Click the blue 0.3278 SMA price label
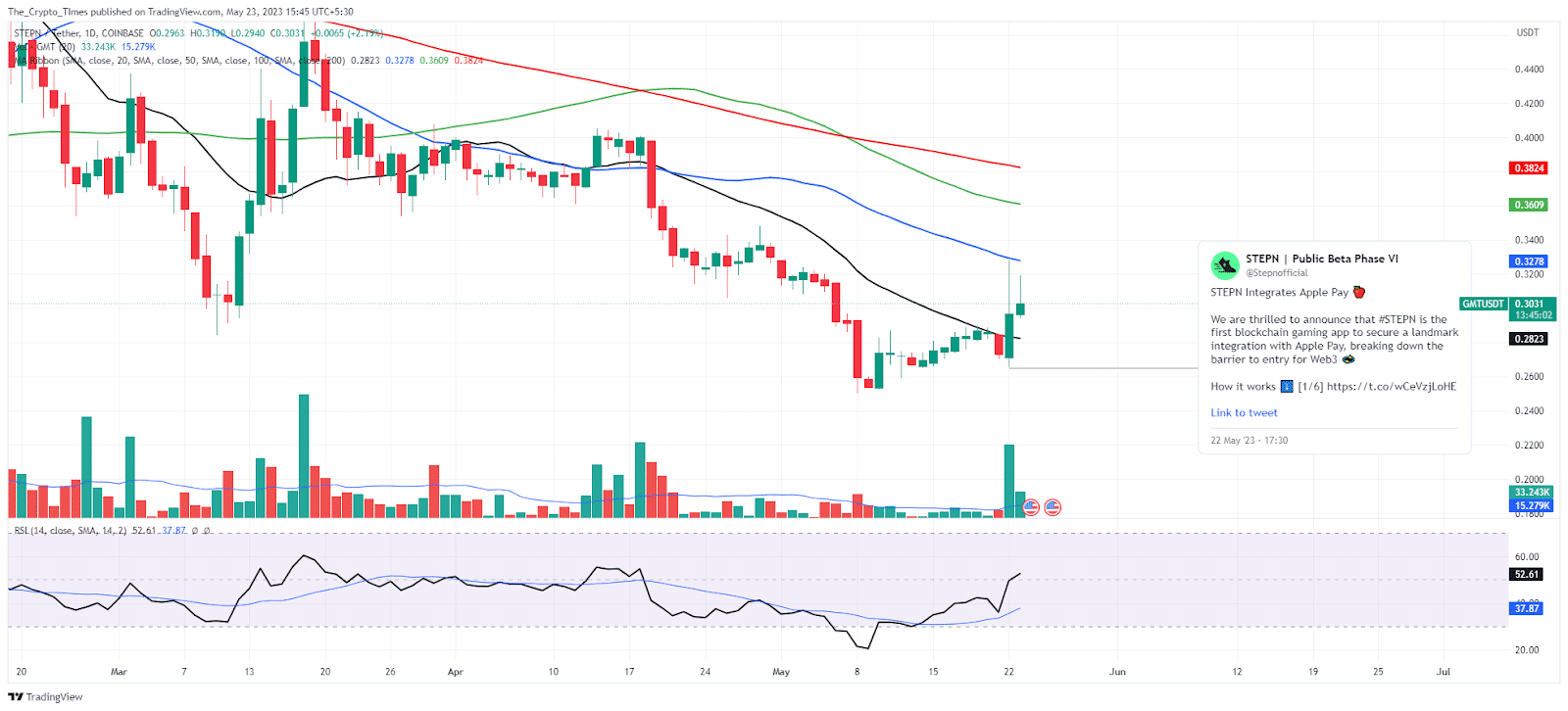1568x711 pixels. point(1529,261)
